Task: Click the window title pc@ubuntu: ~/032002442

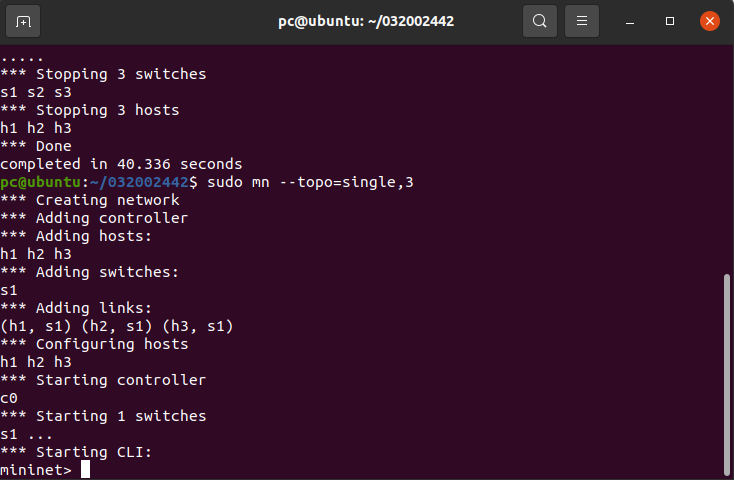Action: click(366, 20)
